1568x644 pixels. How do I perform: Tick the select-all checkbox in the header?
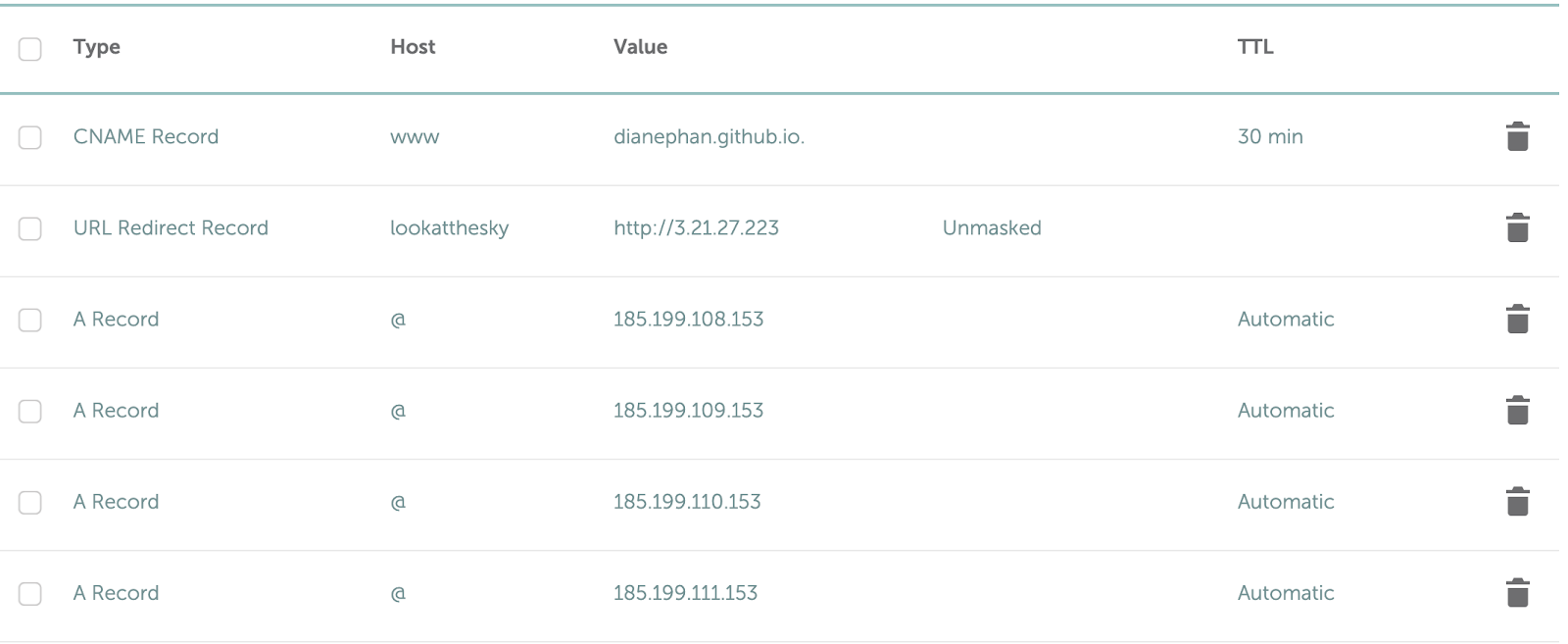30,49
